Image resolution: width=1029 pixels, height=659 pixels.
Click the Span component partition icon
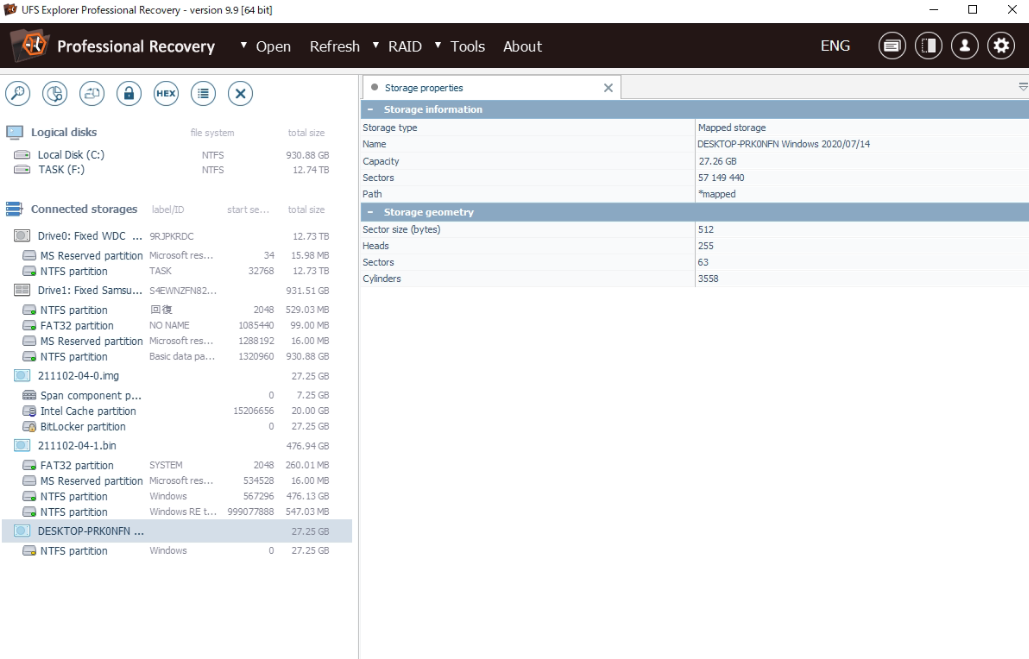[29, 395]
